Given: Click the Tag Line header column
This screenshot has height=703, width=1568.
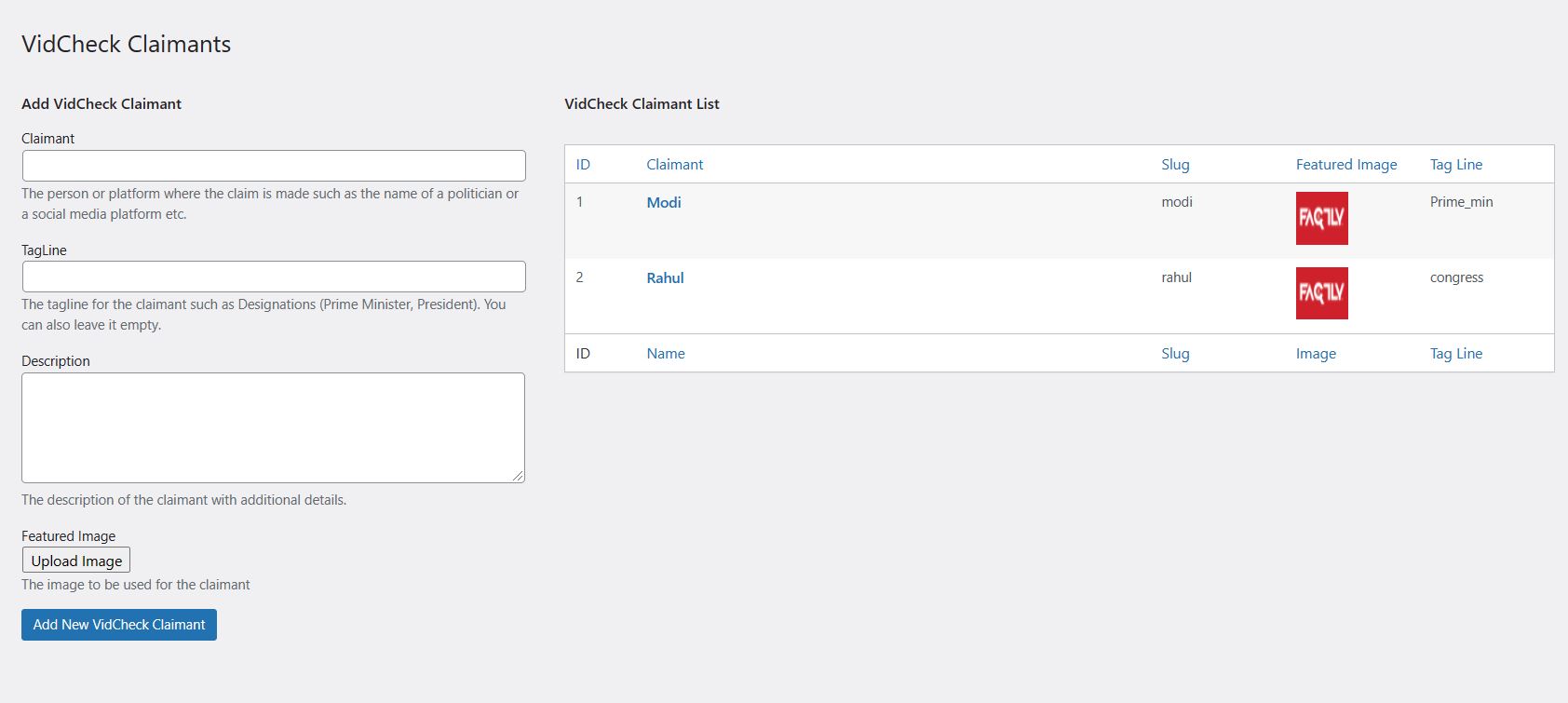Looking at the screenshot, I should [x=1456, y=164].
